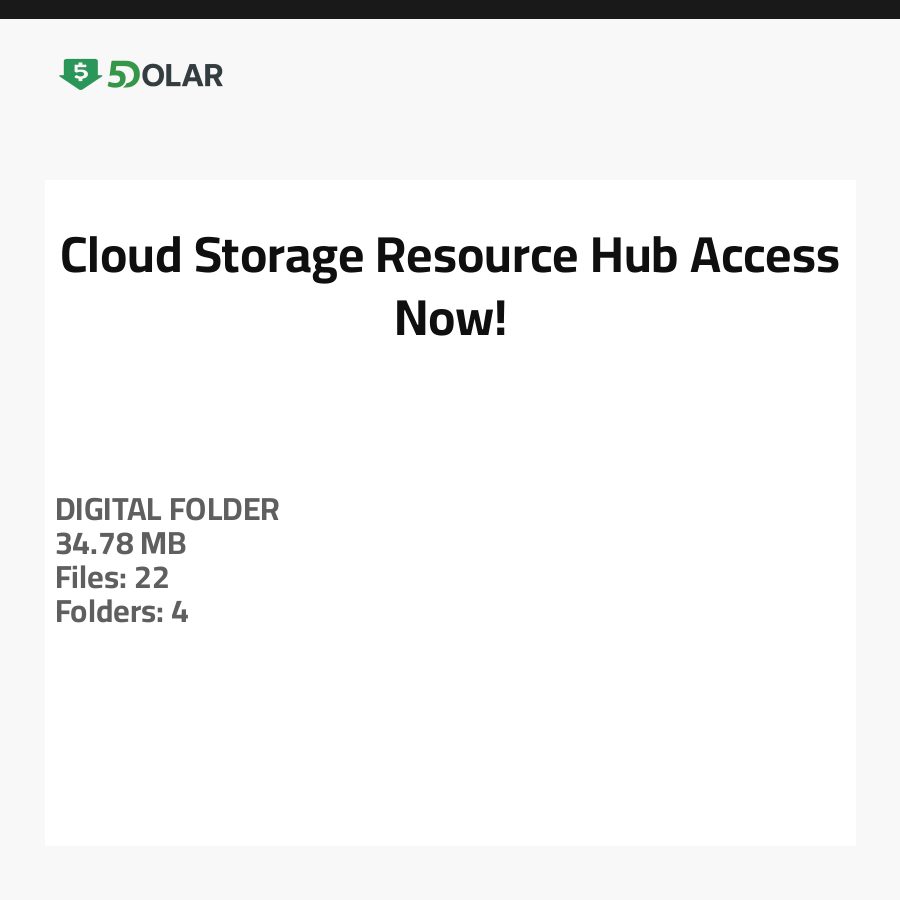Click the green dollar-arrow logo icon
The height and width of the screenshot is (900, 900).
pyautogui.click(x=80, y=74)
